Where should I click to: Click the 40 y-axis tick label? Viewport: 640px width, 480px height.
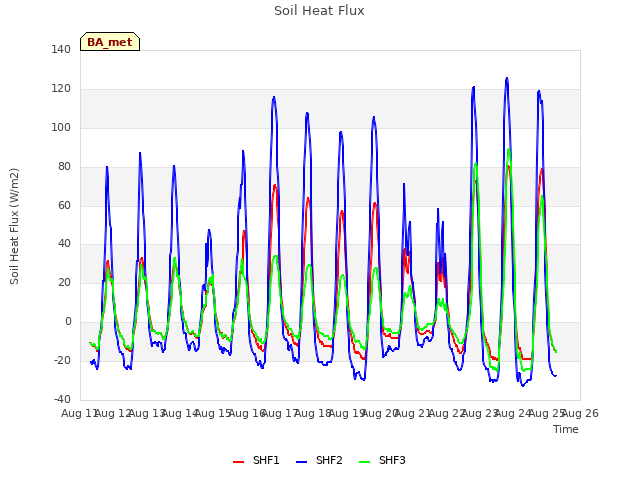point(64,244)
